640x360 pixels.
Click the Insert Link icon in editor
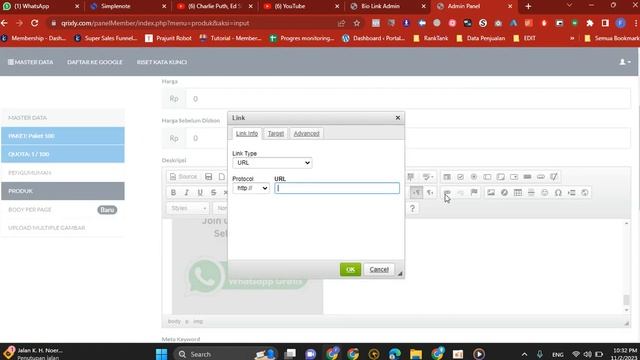point(447,193)
